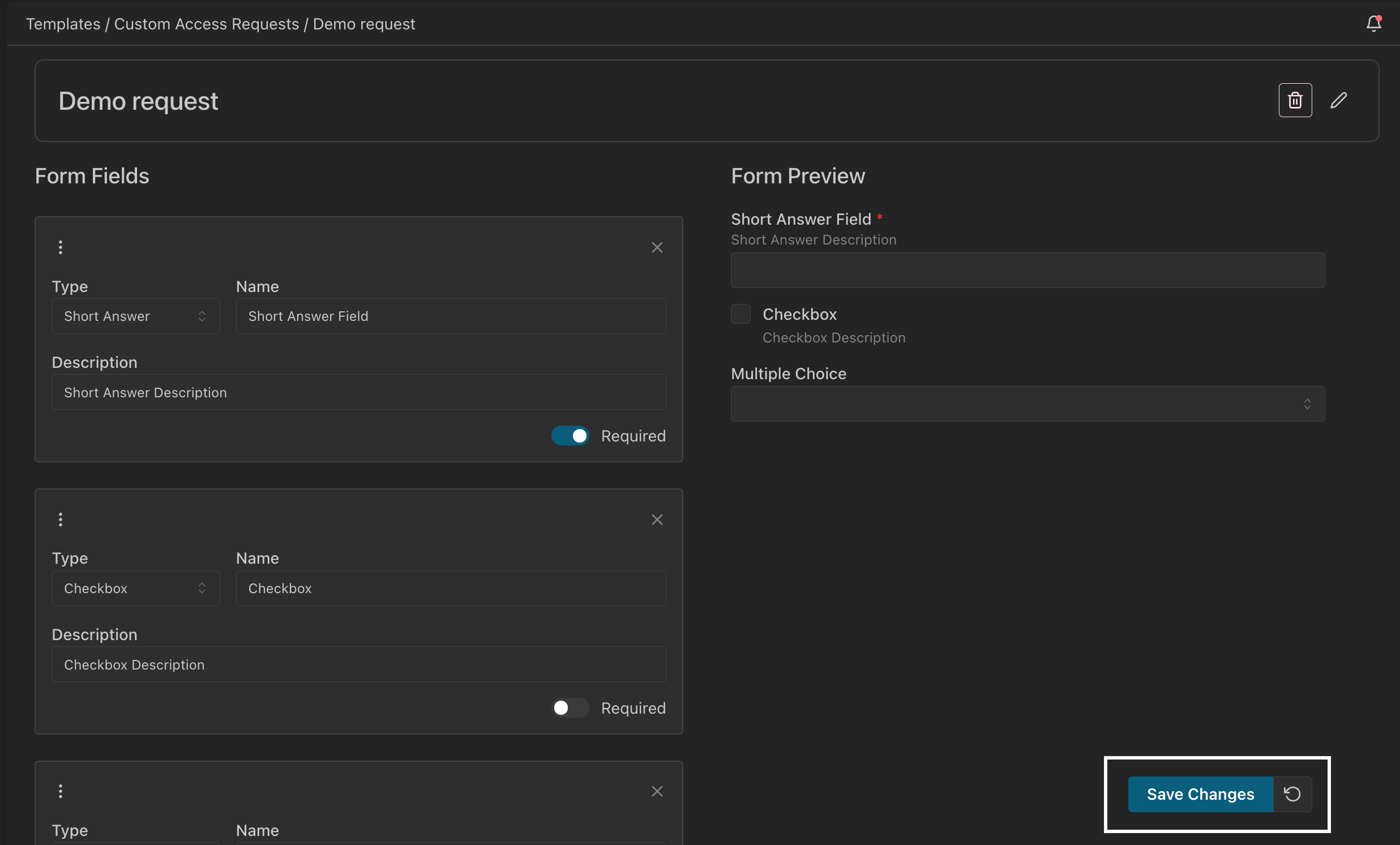The image size is (1400, 845).
Task: Reset changes with the undo arrow icon
Action: click(x=1292, y=794)
